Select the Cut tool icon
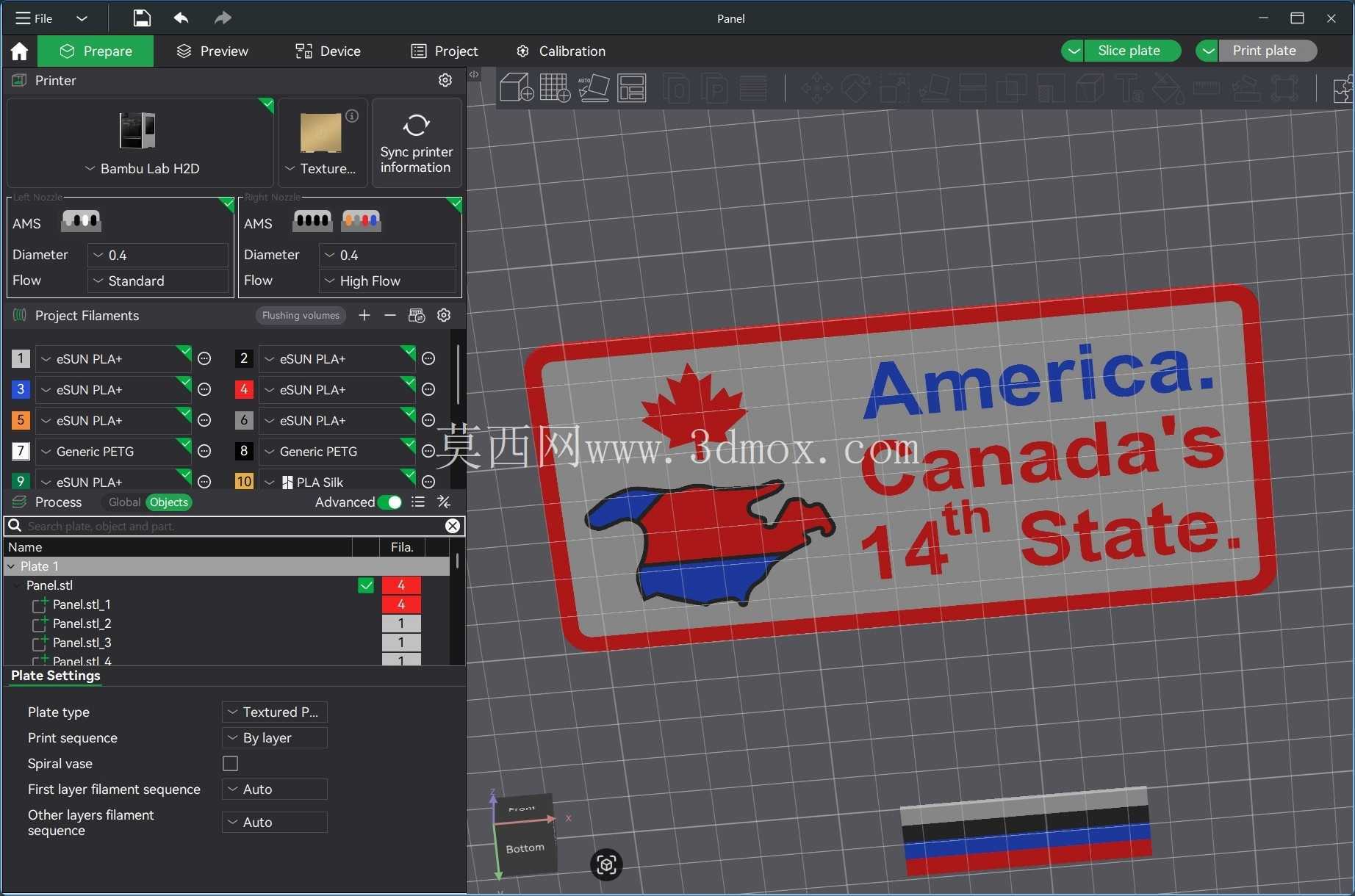This screenshot has height=896, width=1355. tap(972, 88)
